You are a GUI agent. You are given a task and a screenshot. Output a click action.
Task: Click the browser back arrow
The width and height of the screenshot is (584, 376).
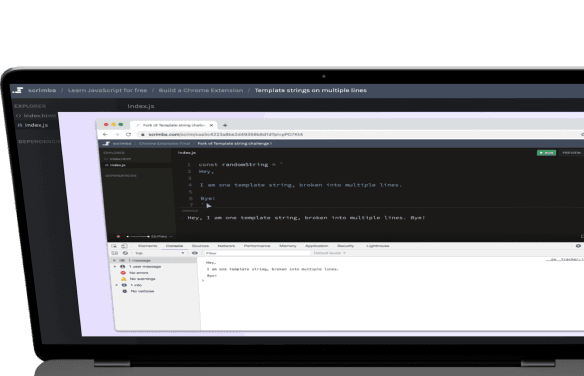[105, 134]
